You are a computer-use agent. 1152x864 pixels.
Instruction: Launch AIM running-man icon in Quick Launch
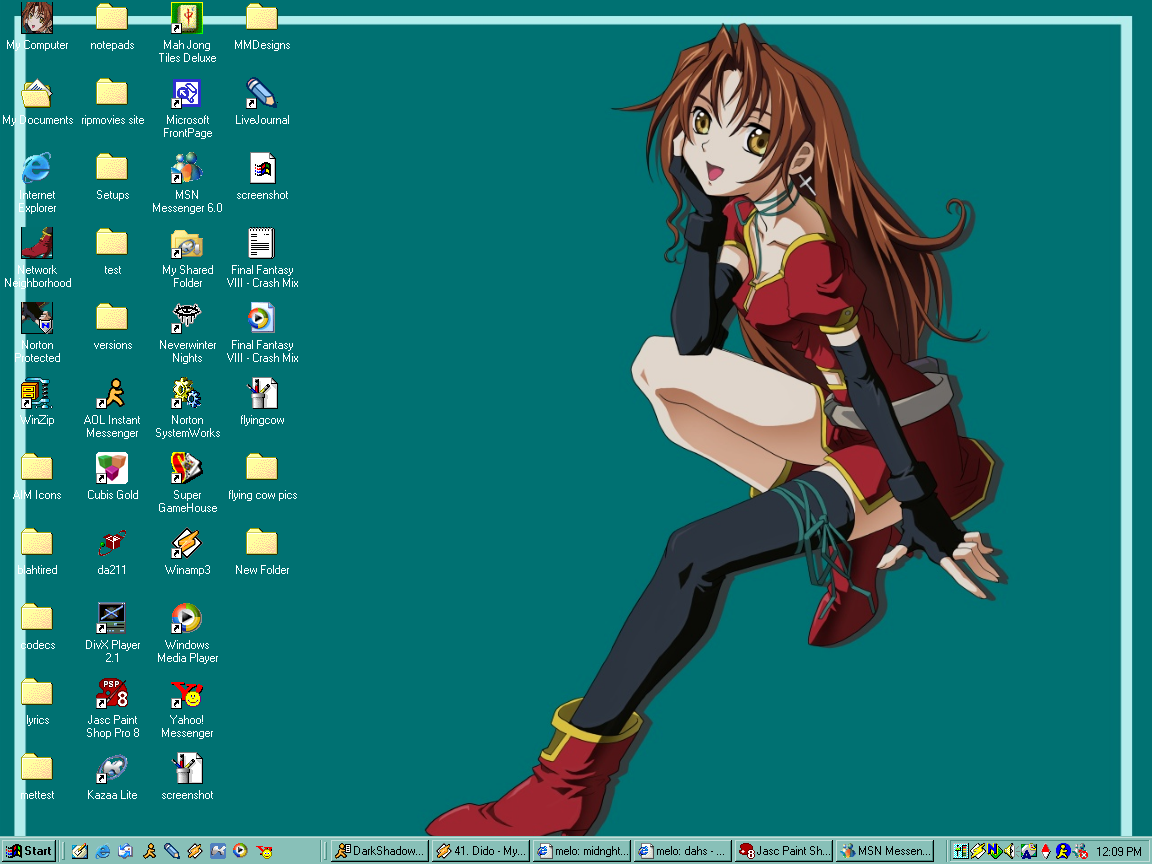(149, 851)
